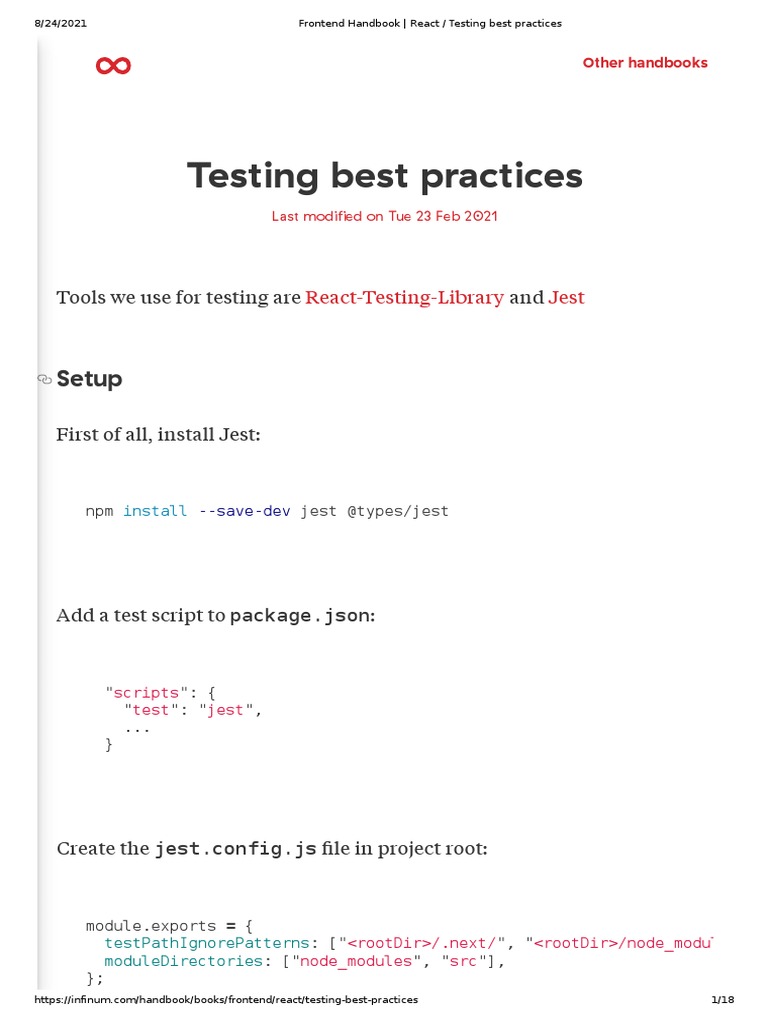Click testPathIgnorePatterns in the config code
The width and height of the screenshot is (768, 1024).
point(206,943)
